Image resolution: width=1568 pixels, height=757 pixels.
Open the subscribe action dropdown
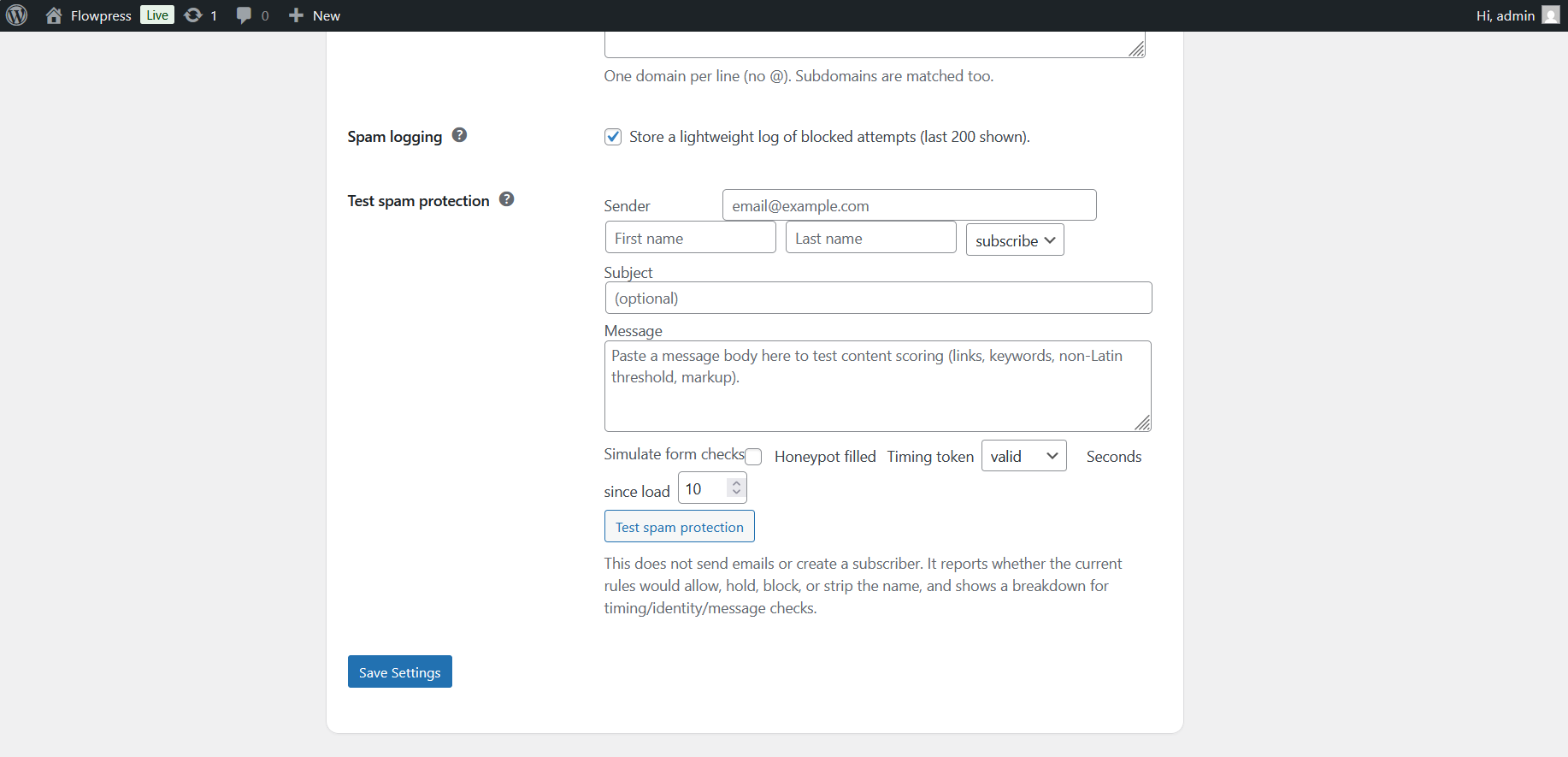coord(1015,240)
